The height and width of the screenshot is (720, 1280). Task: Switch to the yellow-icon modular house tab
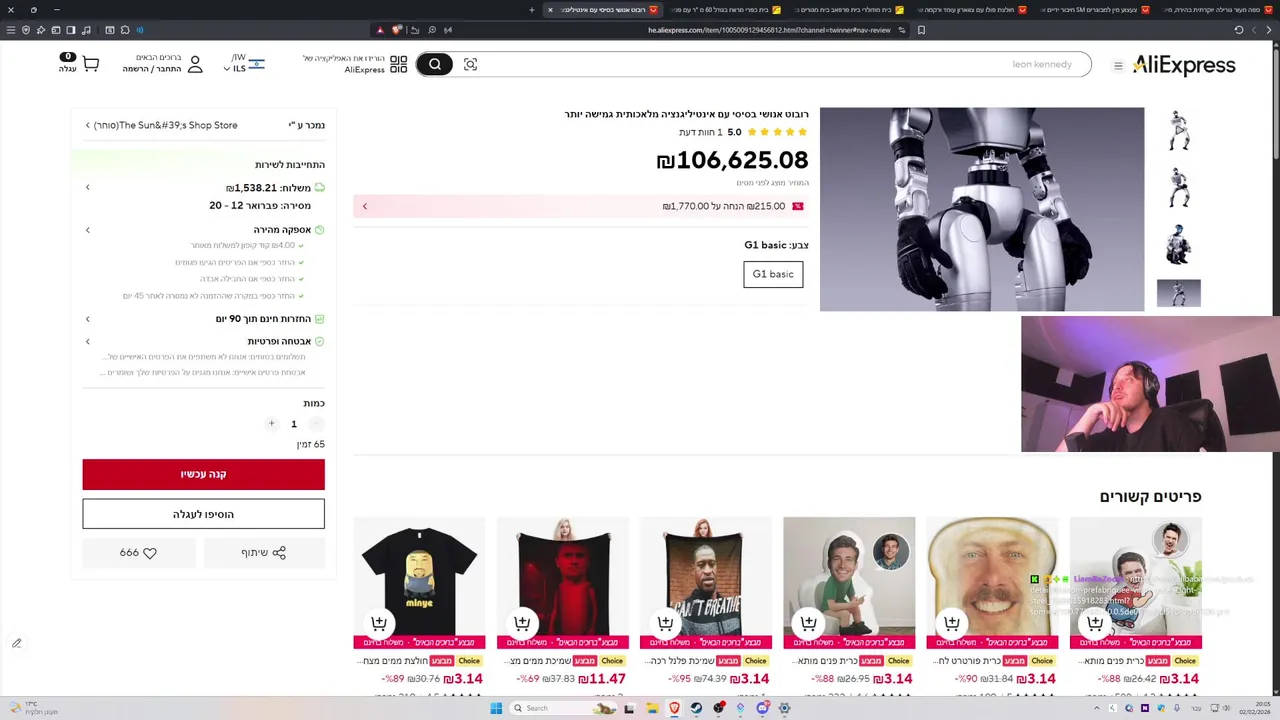pos(849,10)
